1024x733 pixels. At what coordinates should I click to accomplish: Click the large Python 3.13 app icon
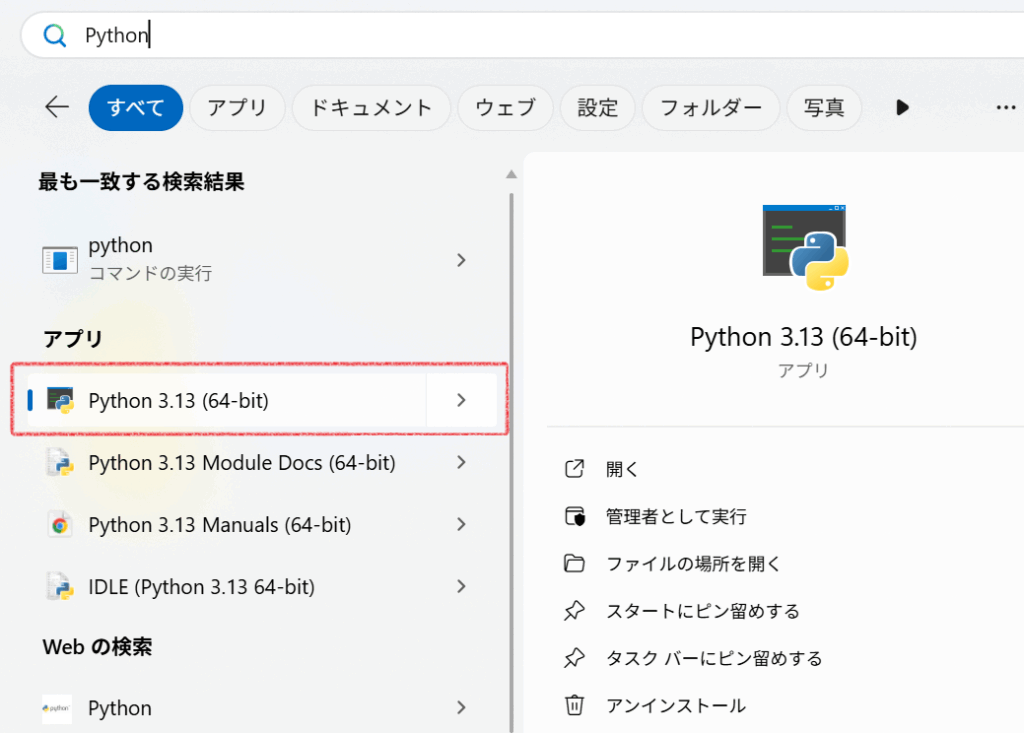click(x=805, y=247)
